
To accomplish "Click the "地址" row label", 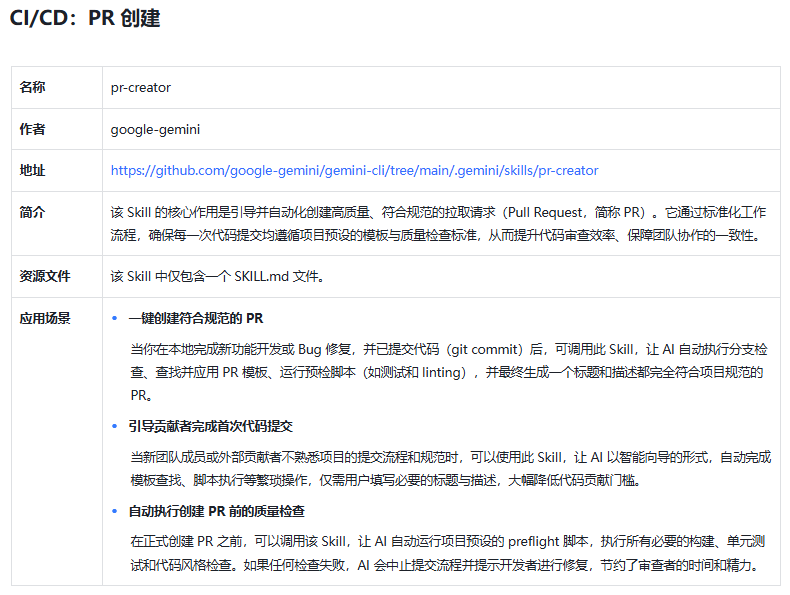I will (32, 171).
